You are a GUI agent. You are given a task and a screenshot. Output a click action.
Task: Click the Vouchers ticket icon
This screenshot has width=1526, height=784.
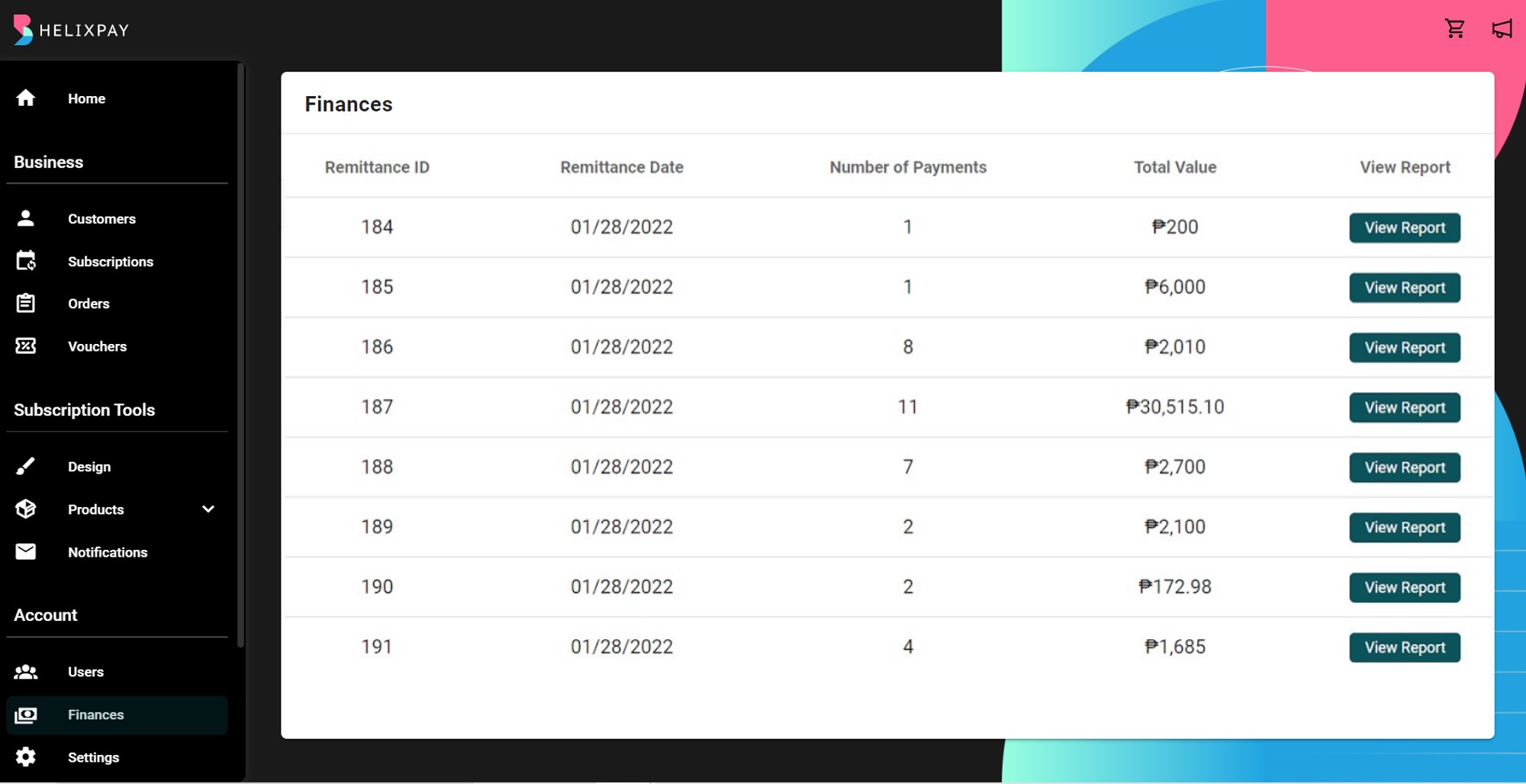(26, 346)
